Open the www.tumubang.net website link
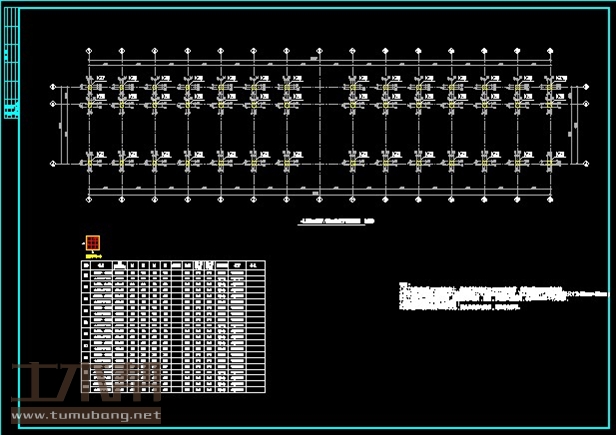 point(86,414)
